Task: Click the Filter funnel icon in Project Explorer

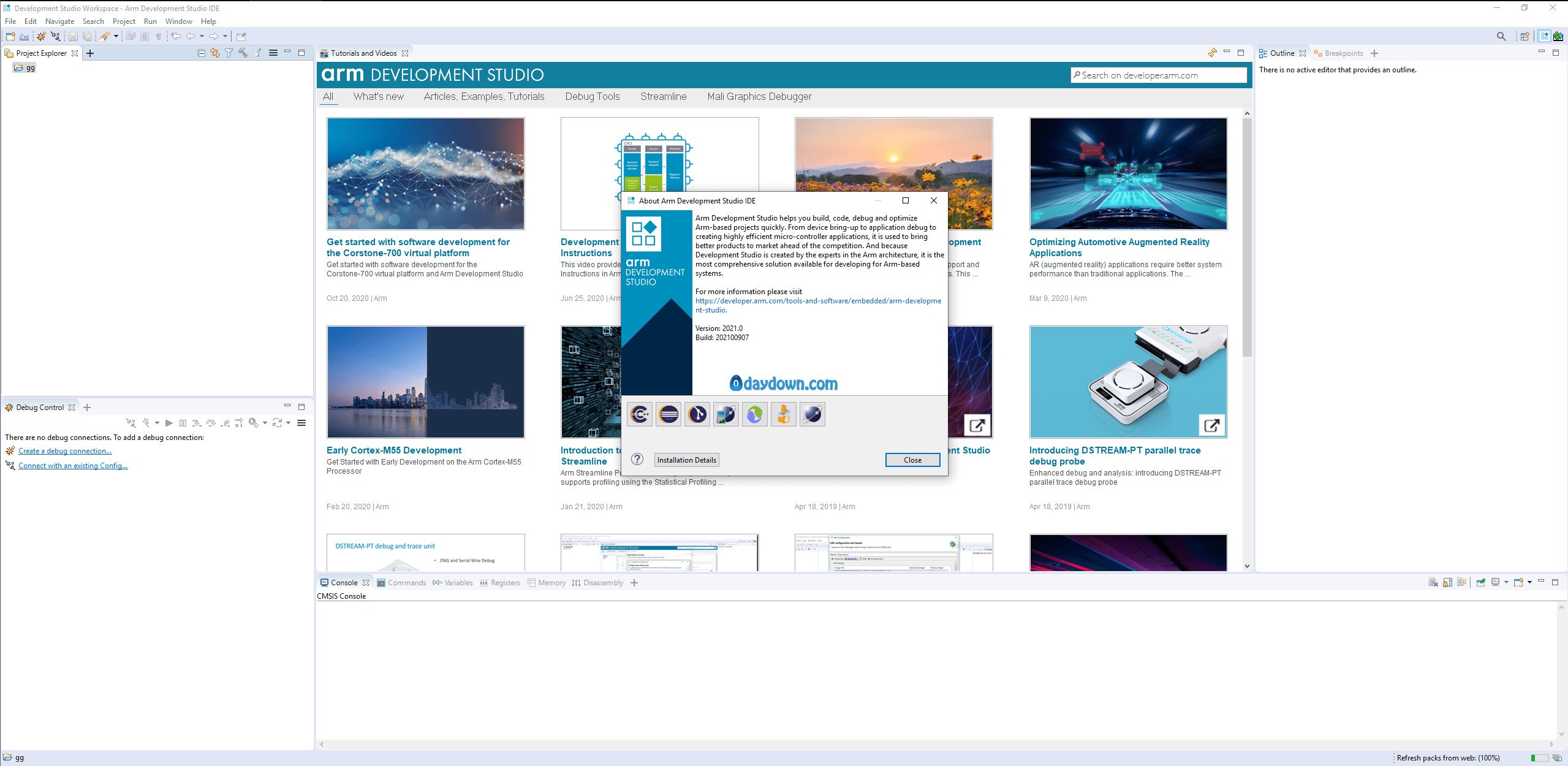Action: tap(229, 53)
